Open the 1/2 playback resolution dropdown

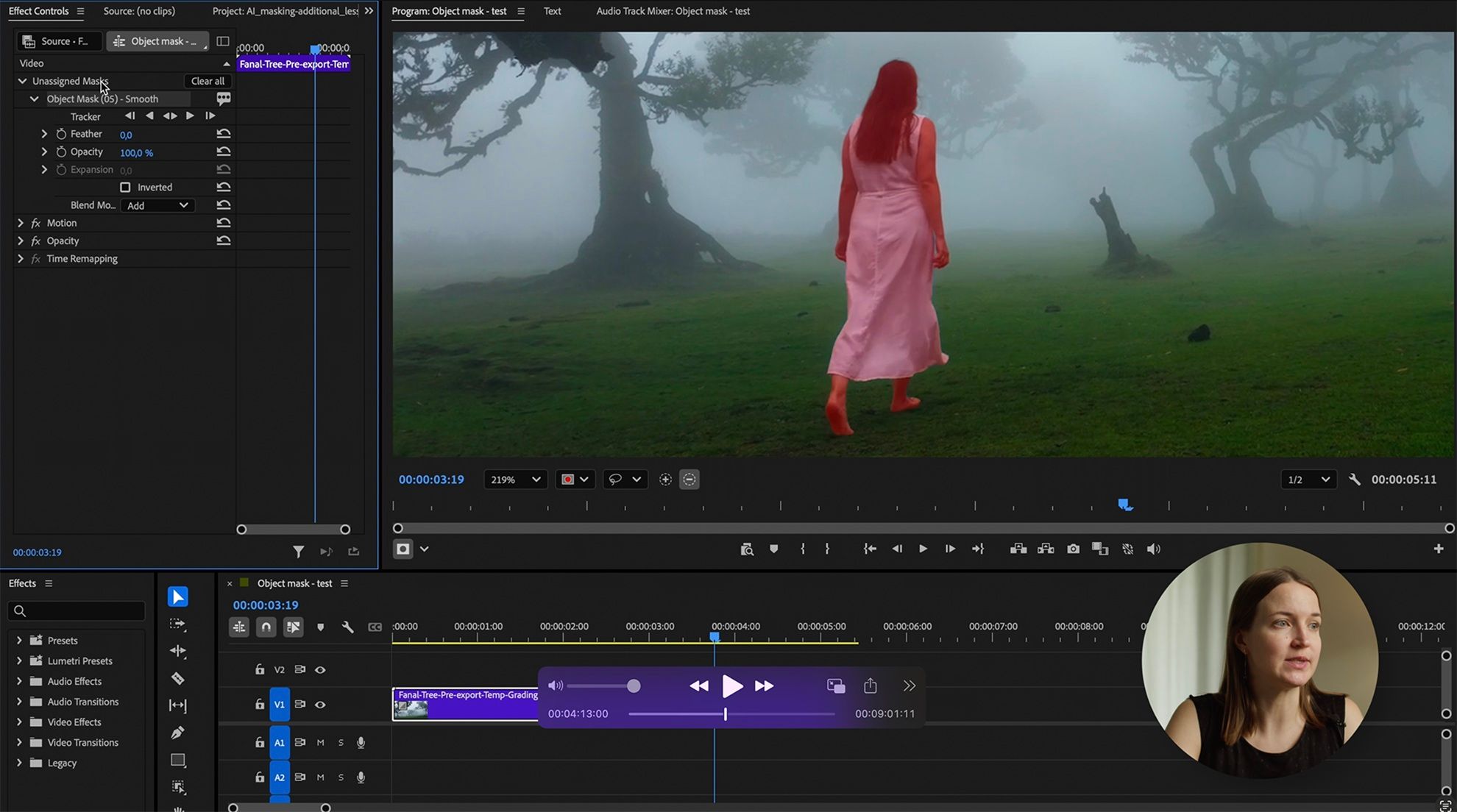pyautogui.click(x=1308, y=480)
